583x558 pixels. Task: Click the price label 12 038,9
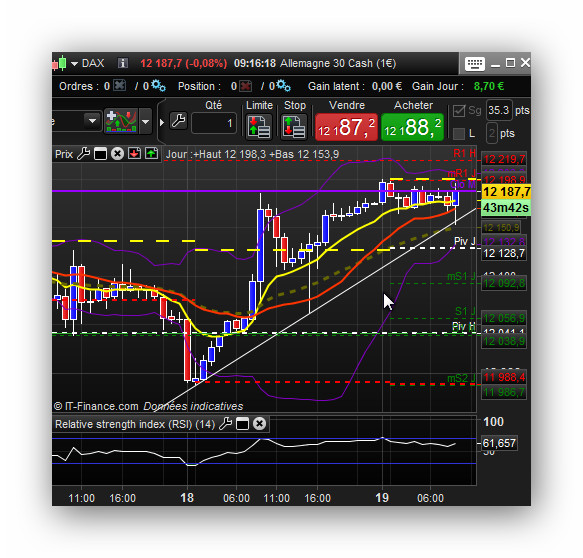(504, 341)
